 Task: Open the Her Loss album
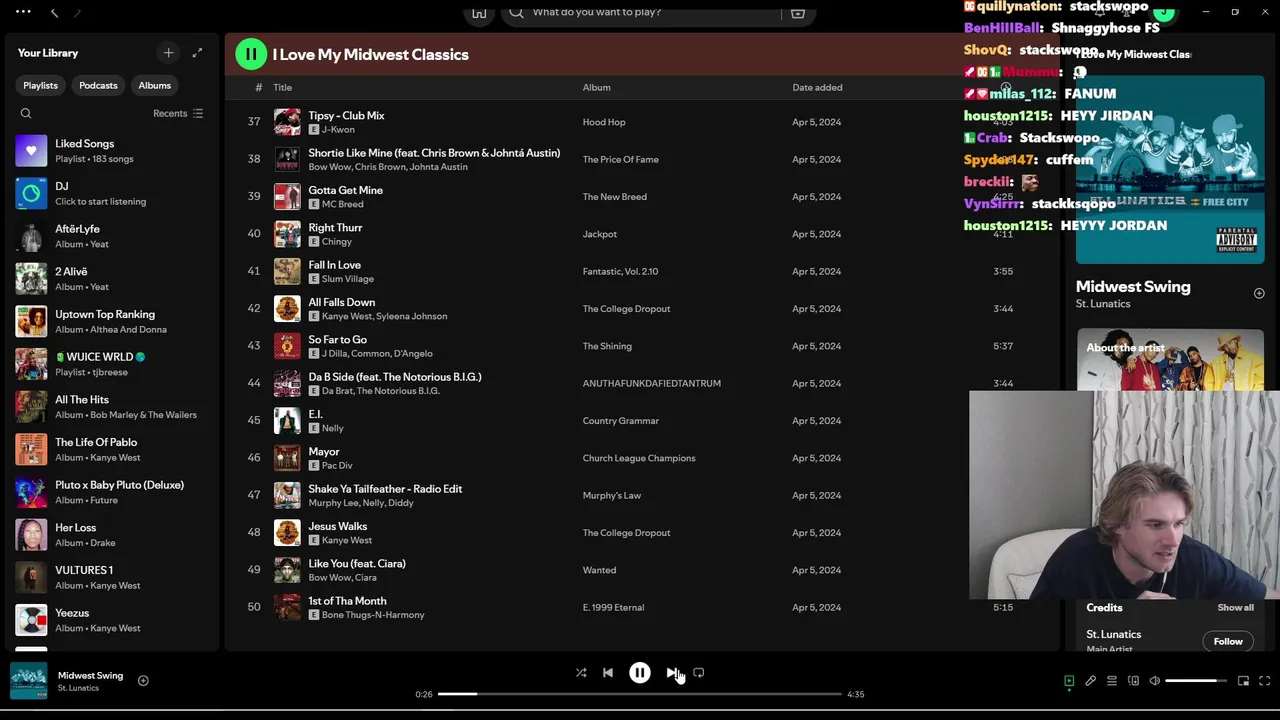click(110, 535)
